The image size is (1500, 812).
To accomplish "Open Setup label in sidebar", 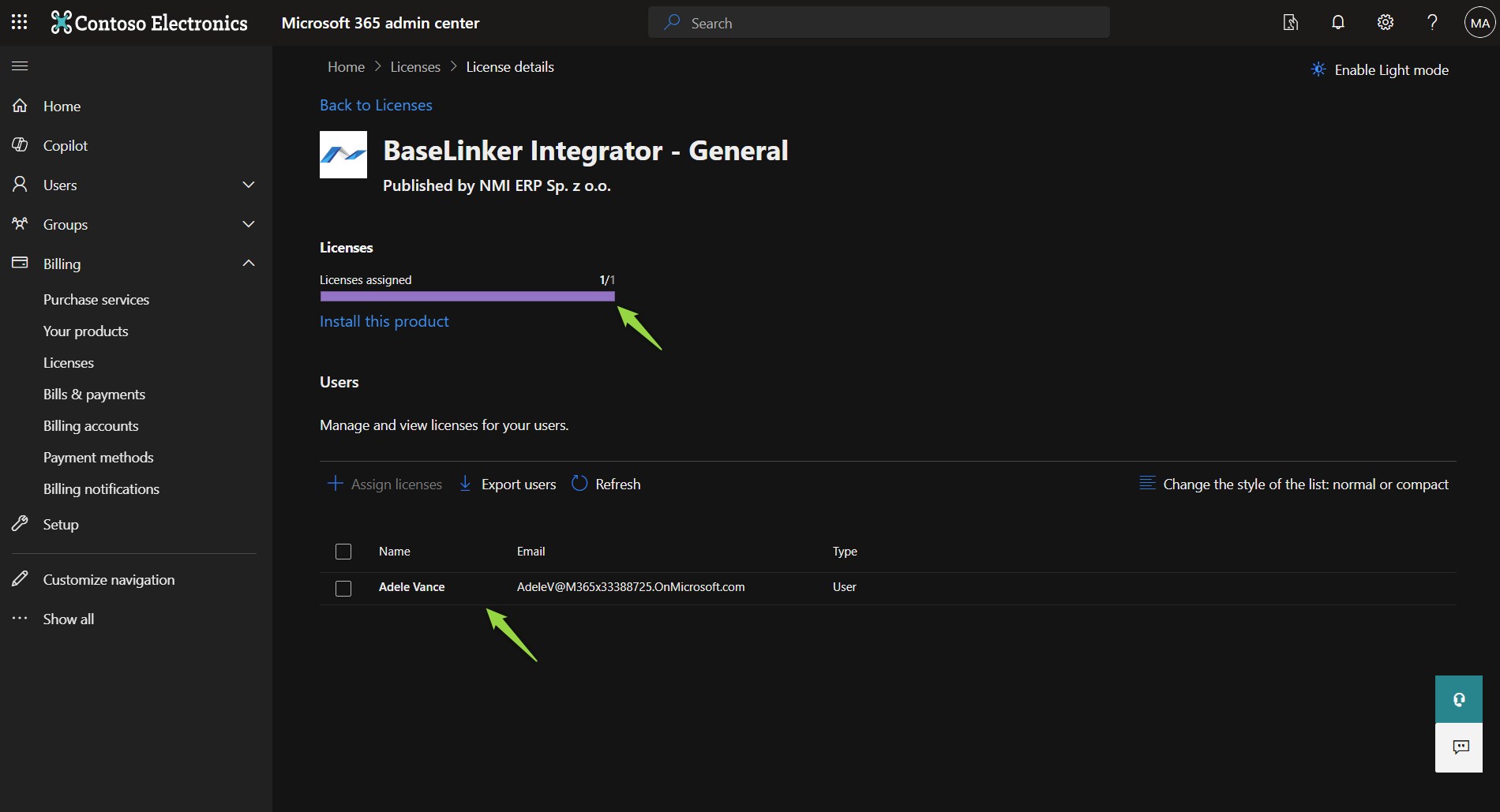I will pos(61,525).
